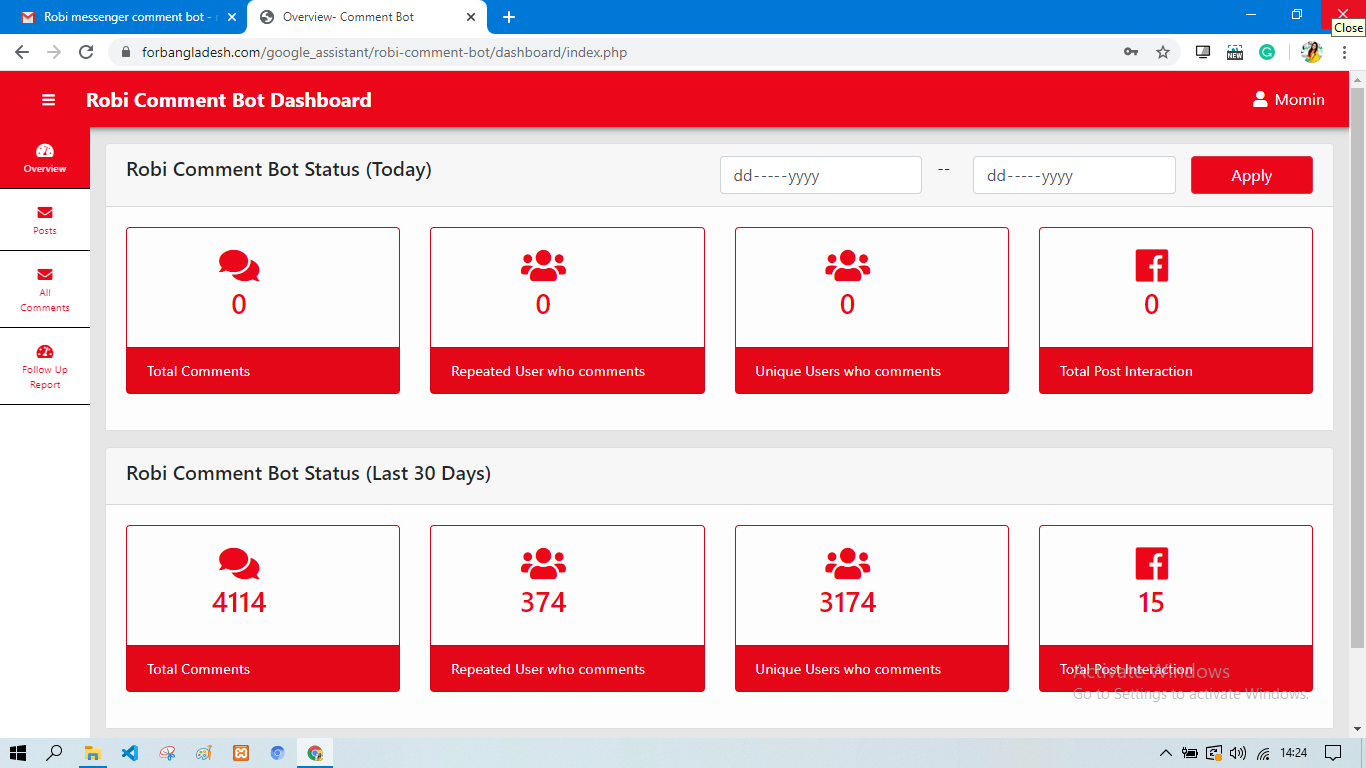This screenshot has height=768, width=1366.
Task: Open the Grammarly extension
Action: click(1267, 52)
